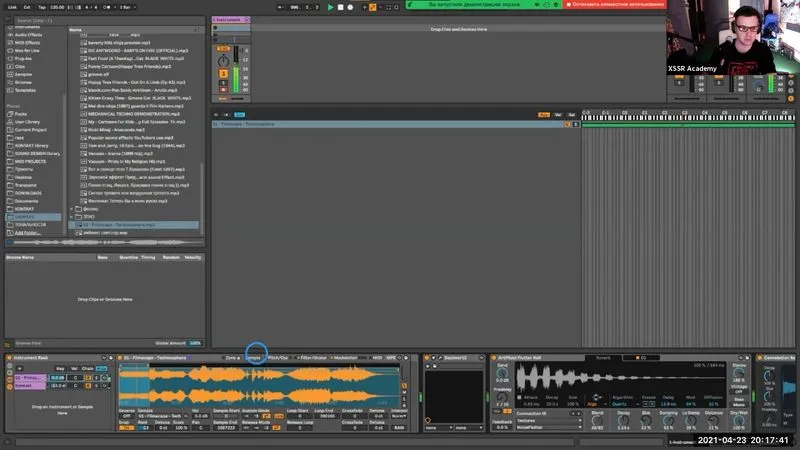Open the Desktop folder in Places

pos(23,177)
